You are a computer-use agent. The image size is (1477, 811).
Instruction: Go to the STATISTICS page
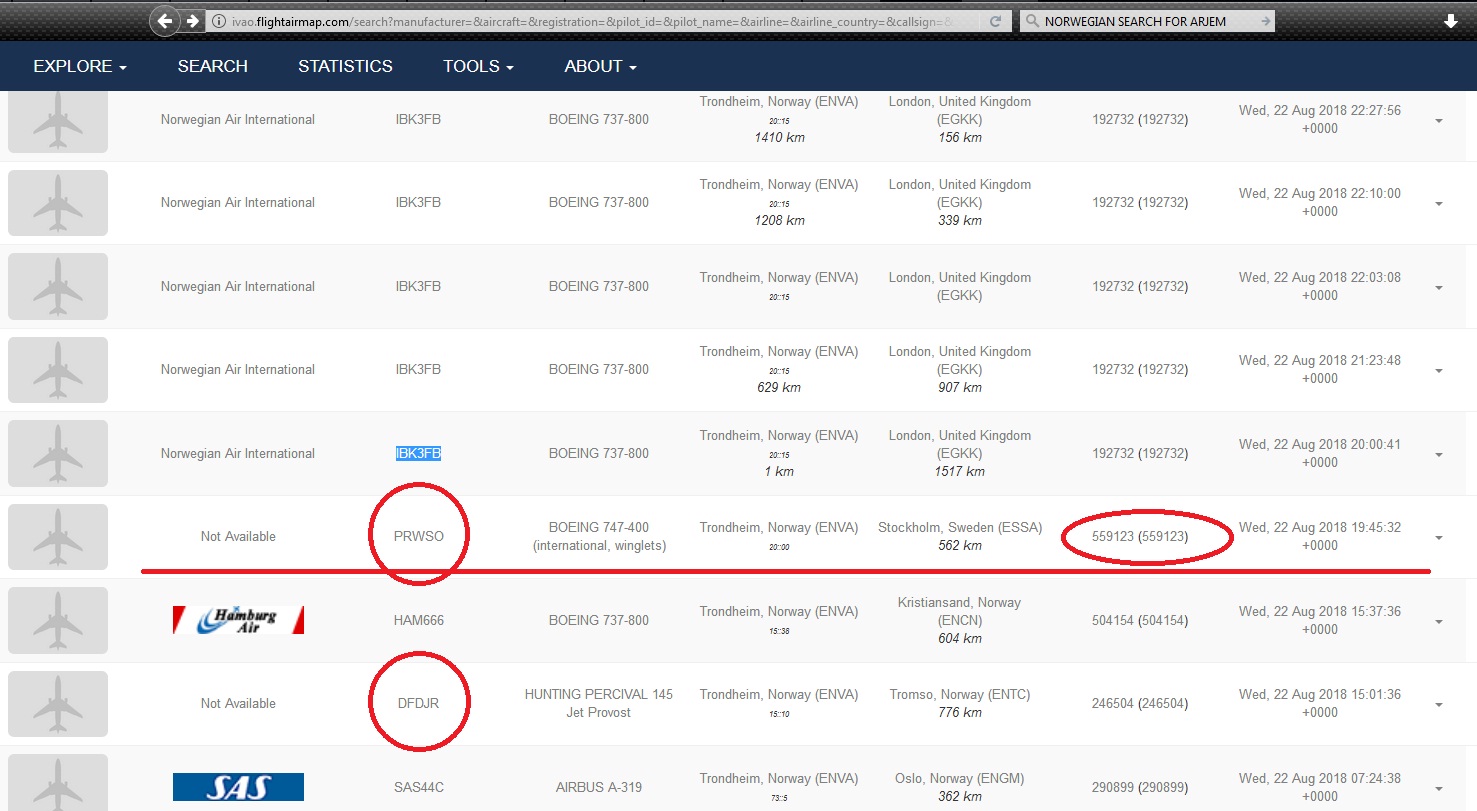[x=345, y=66]
